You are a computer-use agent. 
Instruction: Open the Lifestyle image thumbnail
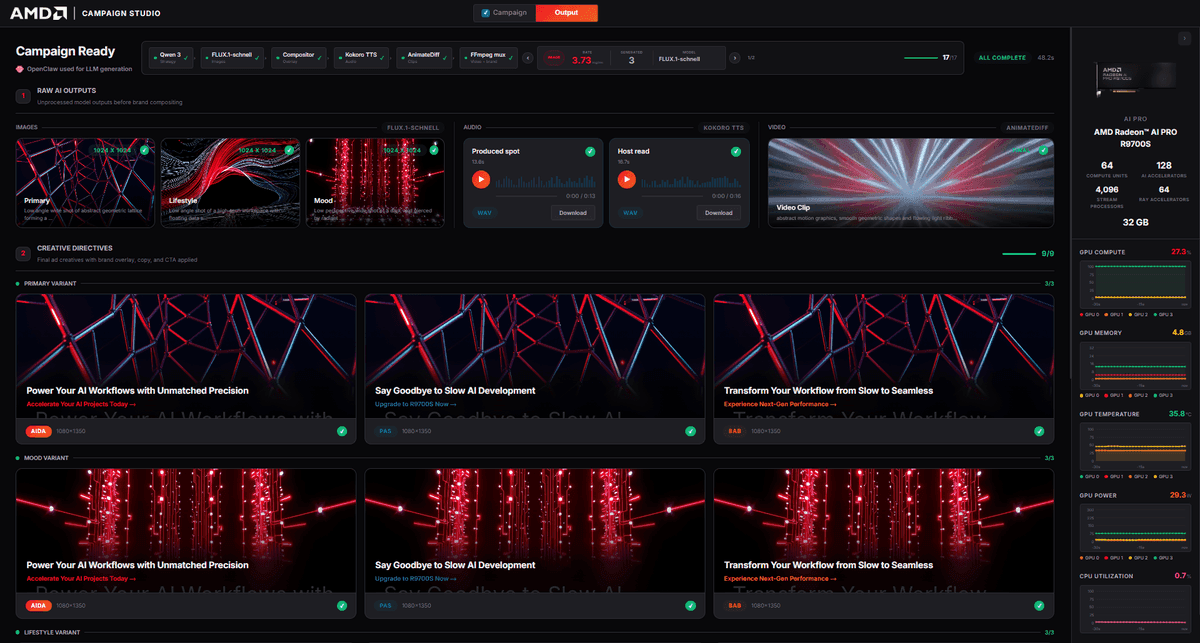pyautogui.click(x=230, y=183)
